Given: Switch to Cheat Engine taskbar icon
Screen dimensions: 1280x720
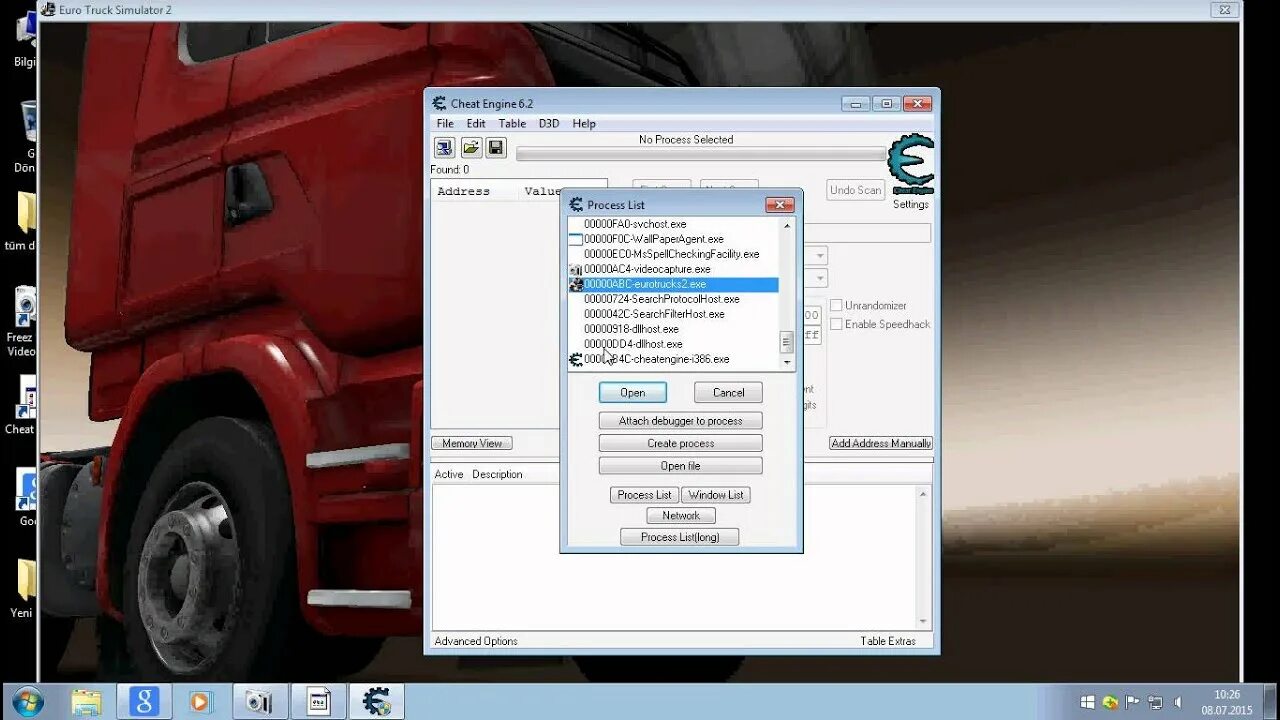Looking at the screenshot, I should [x=377, y=702].
